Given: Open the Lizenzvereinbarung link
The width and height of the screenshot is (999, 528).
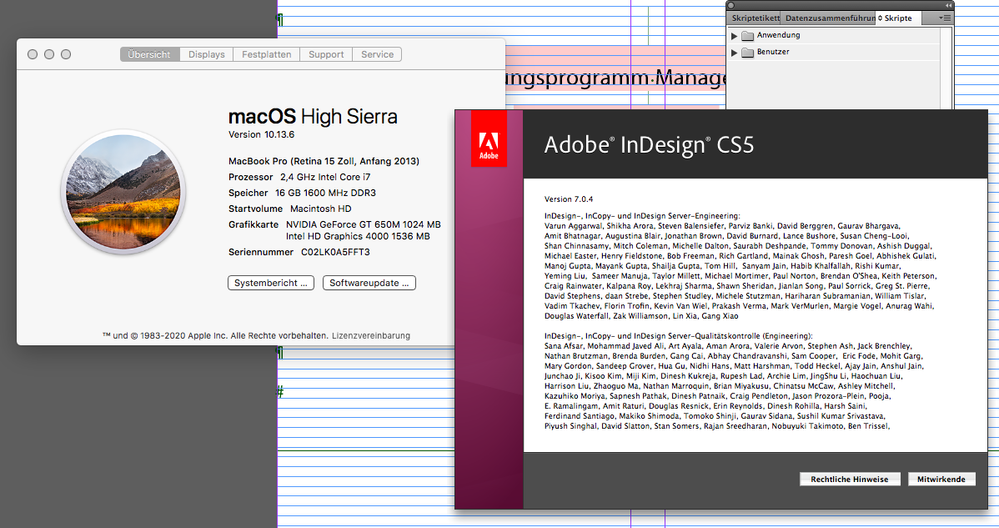Looking at the screenshot, I should point(371,336).
